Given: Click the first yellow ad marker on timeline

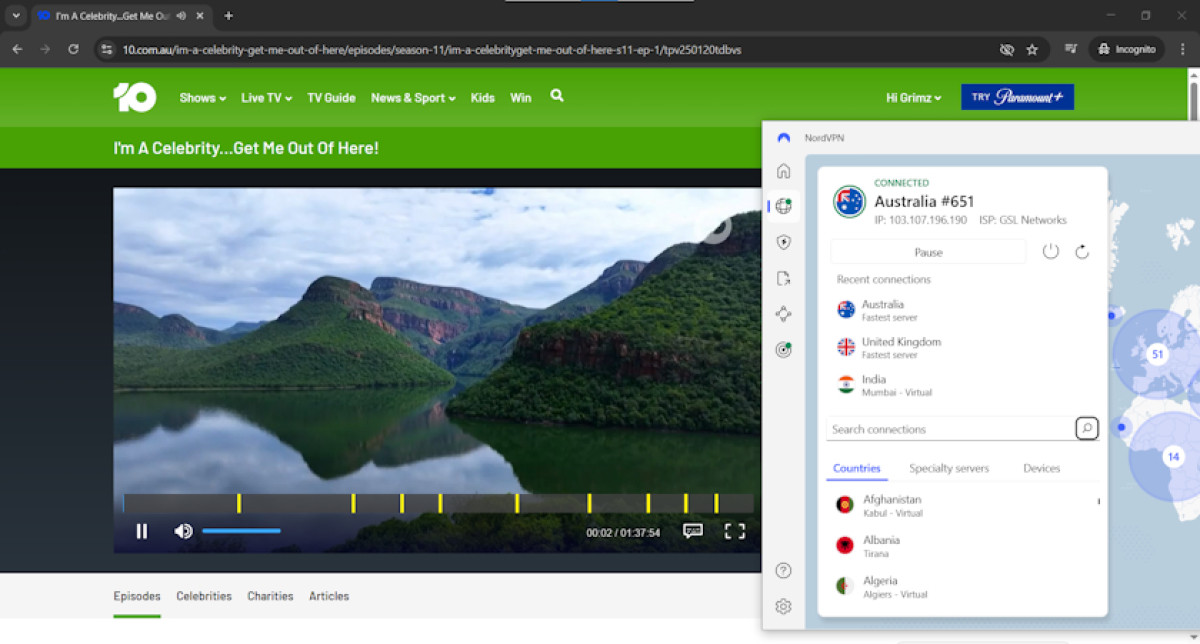Looking at the screenshot, I should [239, 503].
